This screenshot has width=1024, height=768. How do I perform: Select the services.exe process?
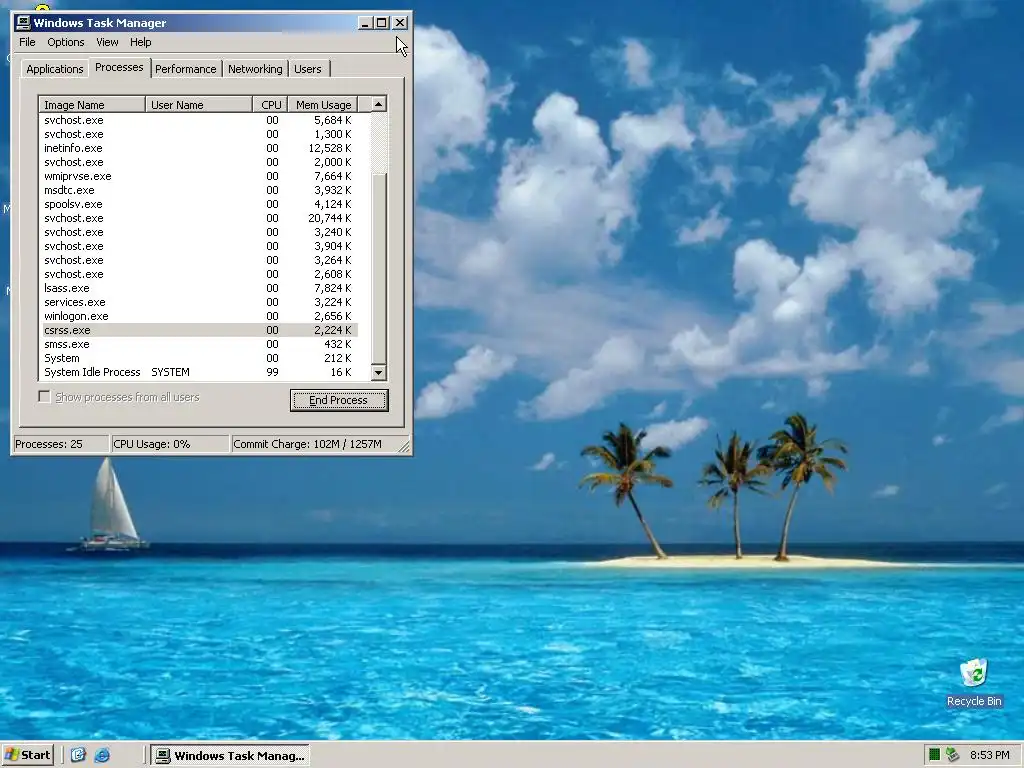(x=199, y=302)
